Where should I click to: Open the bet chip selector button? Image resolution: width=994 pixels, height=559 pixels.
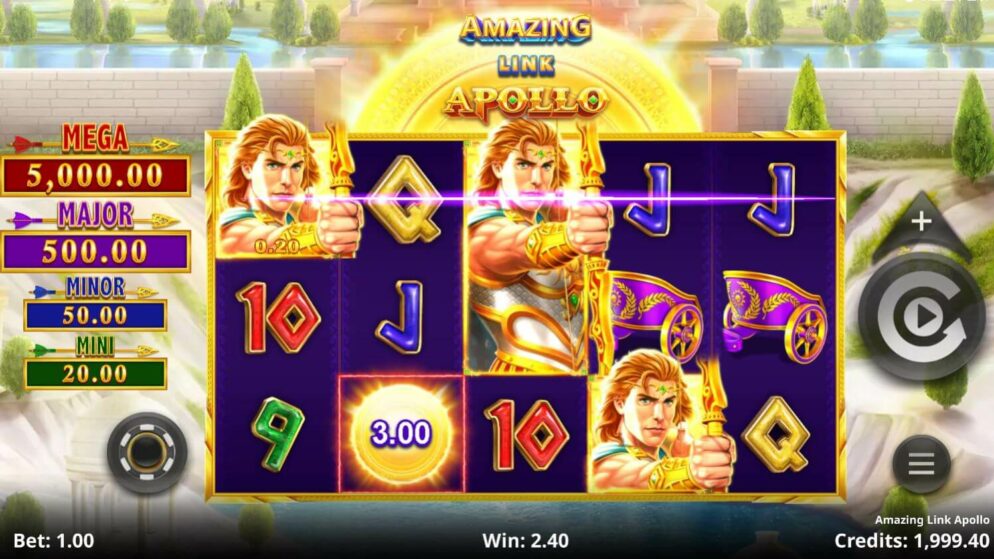pyautogui.click(x=147, y=453)
